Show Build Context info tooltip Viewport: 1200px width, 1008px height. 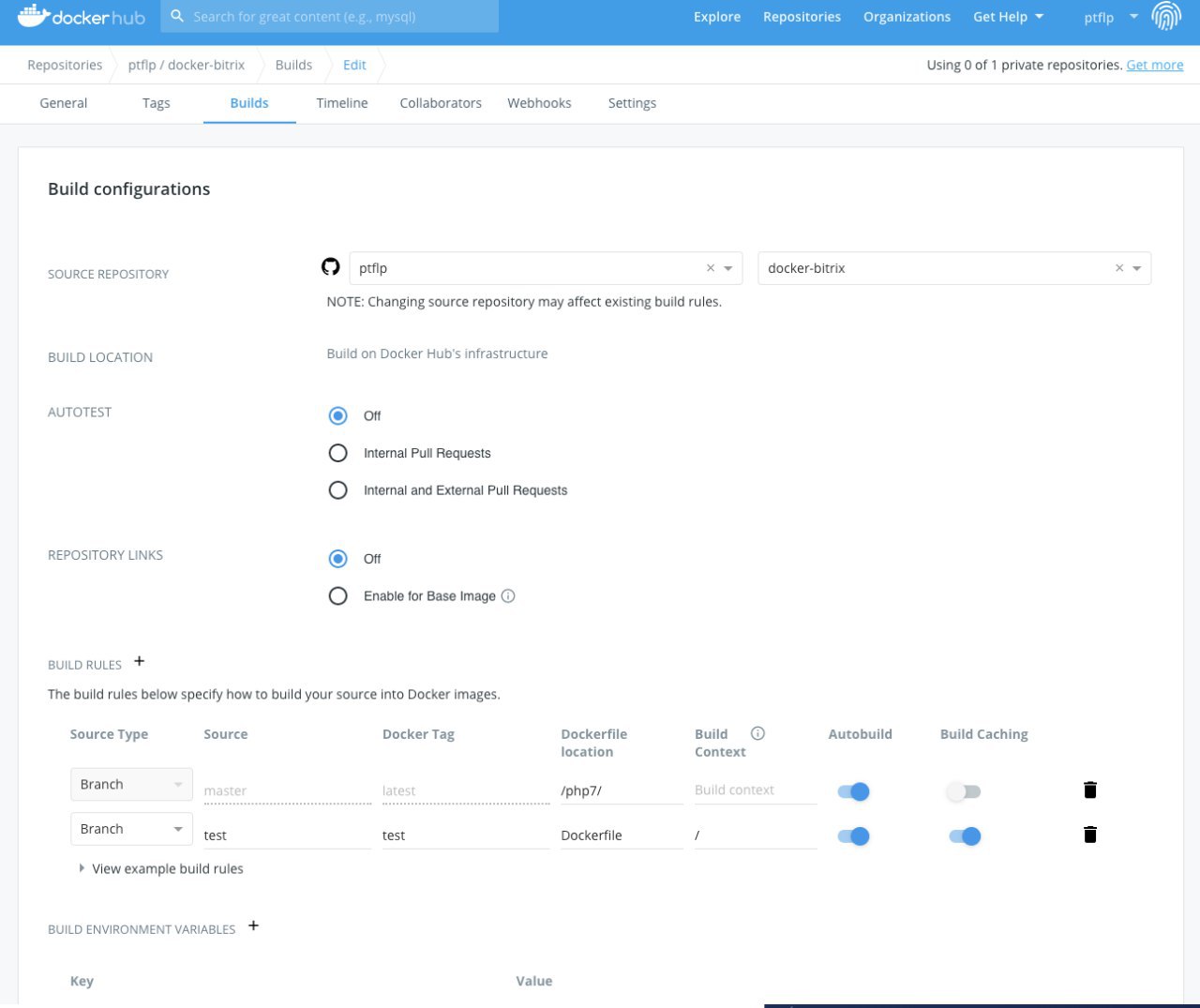pyautogui.click(x=757, y=733)
